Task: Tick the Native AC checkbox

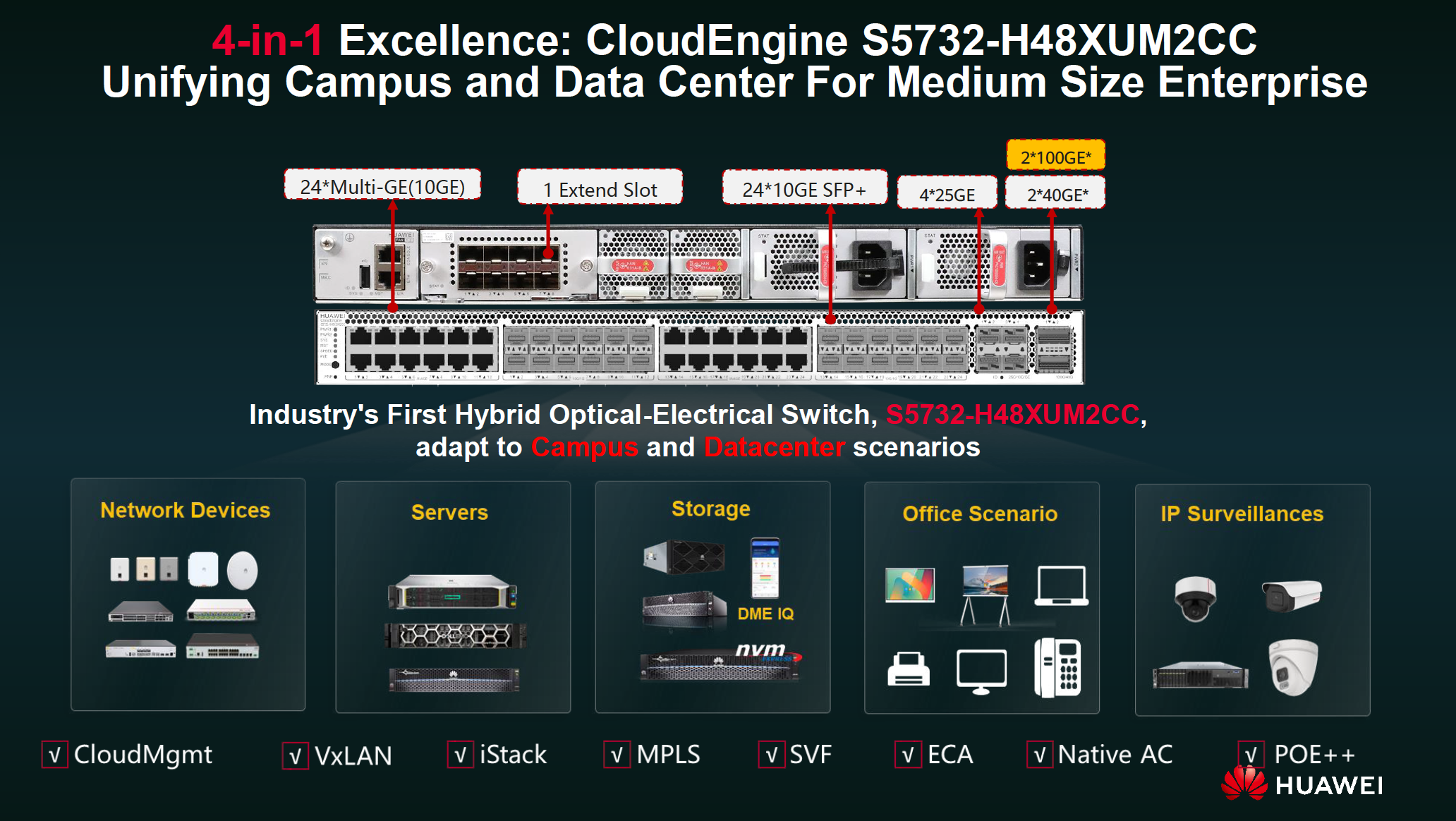Action: (x=1040, y=755)
